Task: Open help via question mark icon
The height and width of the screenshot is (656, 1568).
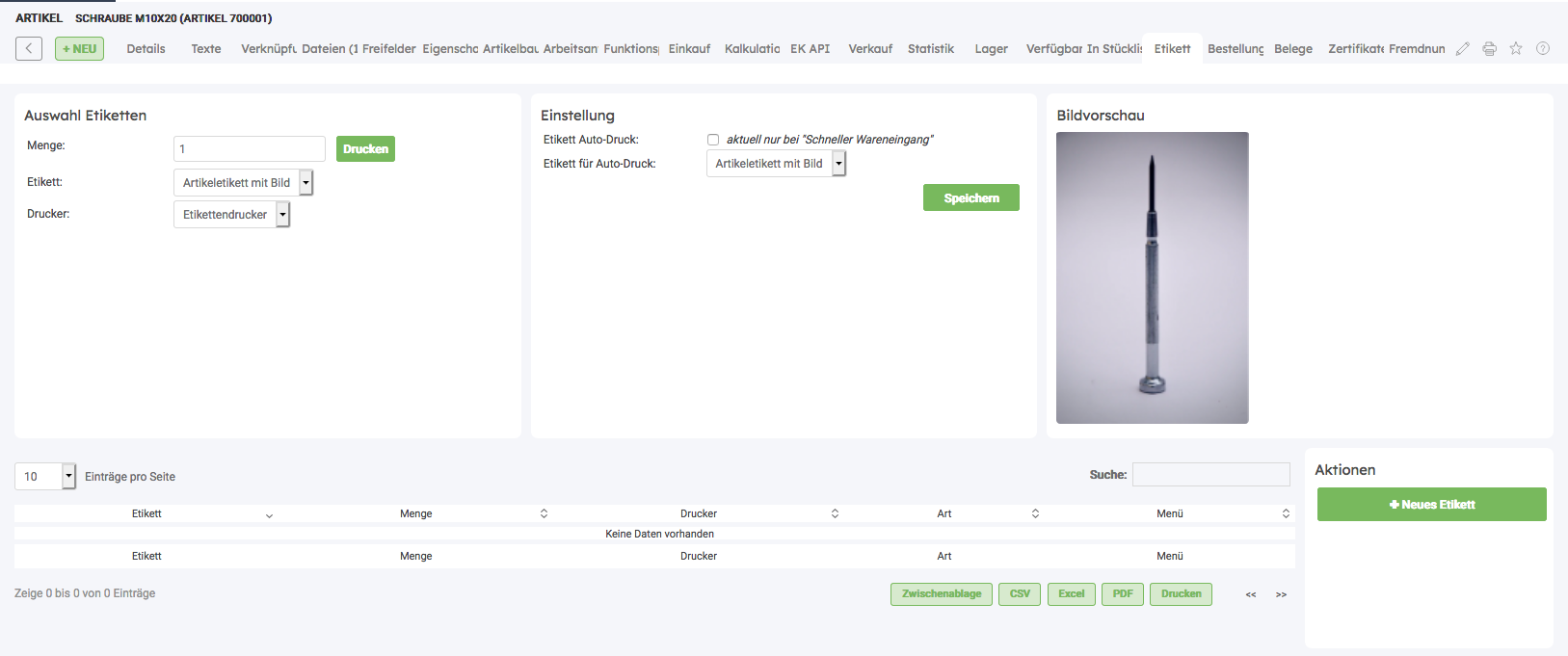Action: (x=1543, y=48)
